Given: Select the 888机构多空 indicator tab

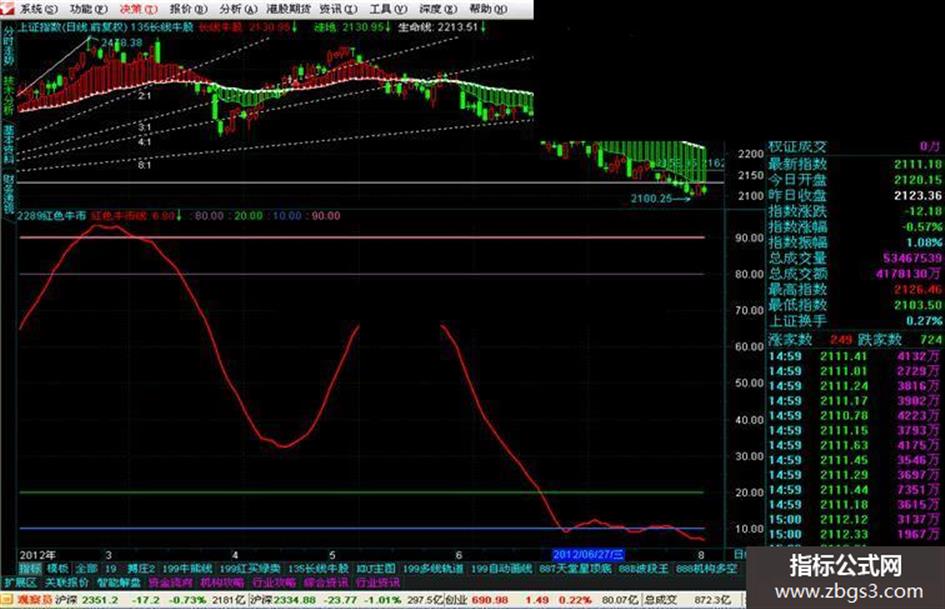Looking at the screenshot, I should [706, 569].
